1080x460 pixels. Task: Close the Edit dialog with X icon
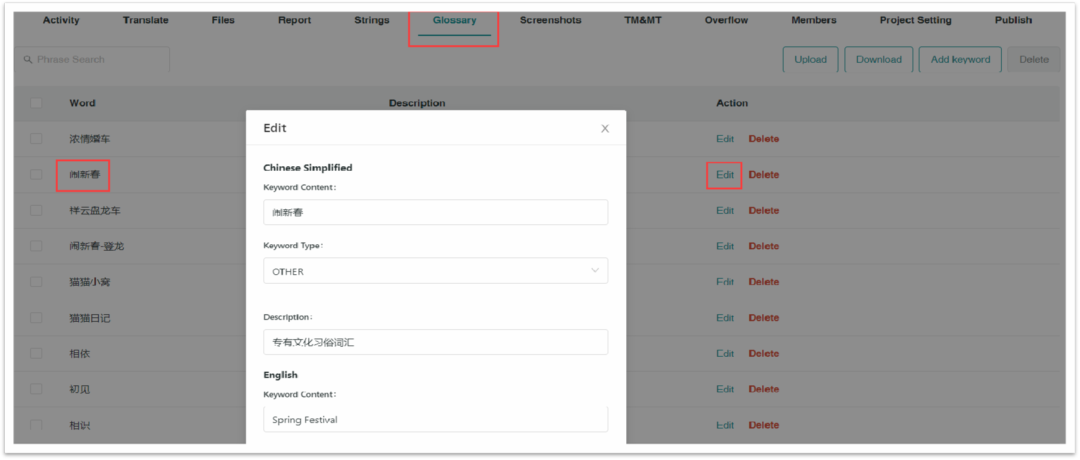[x=605, y=129]
